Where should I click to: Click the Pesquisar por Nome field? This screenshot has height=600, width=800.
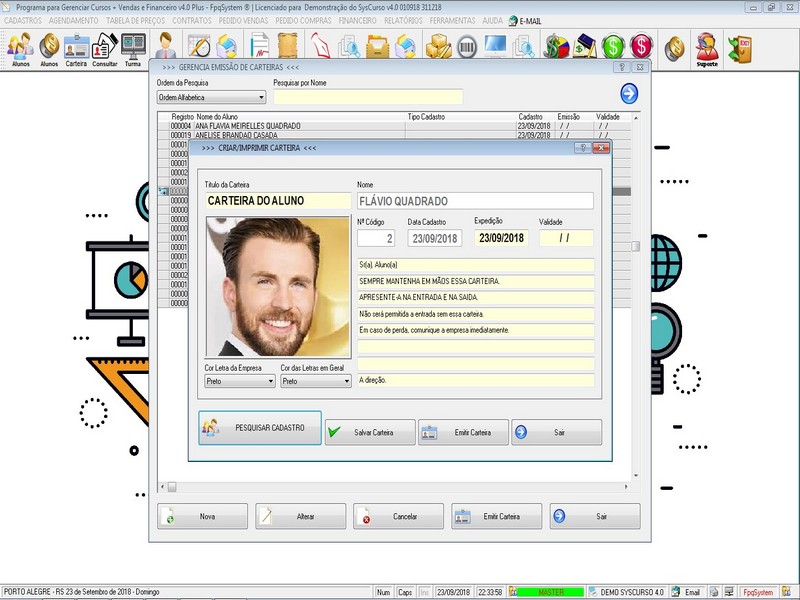click(x=367, y=97)
